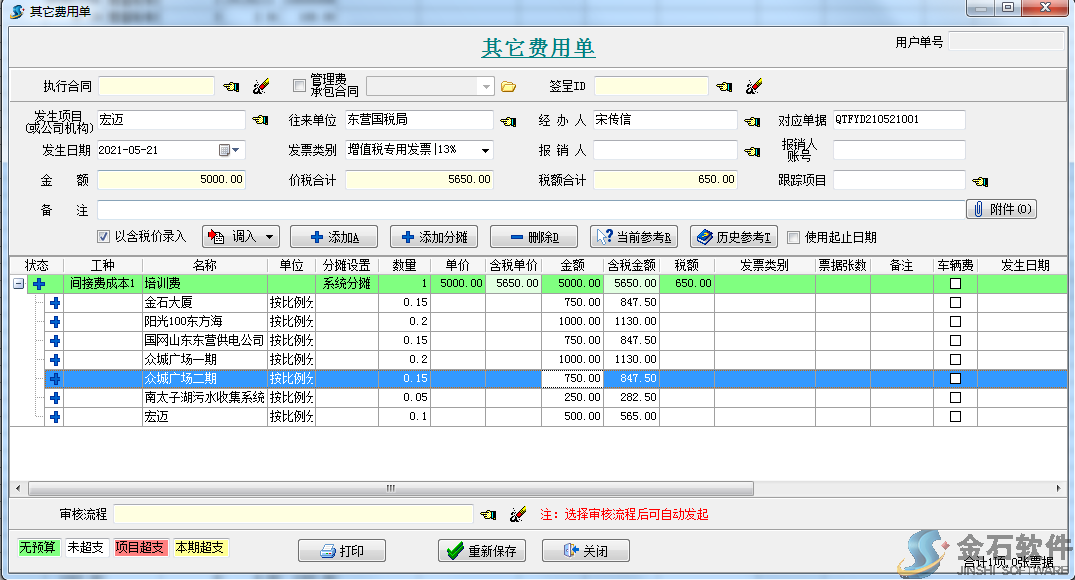Image resolution: width=1075 pixels, height=580 pixels.
Task: Click inside the 备注 remarks input field
Action: click(500, 208)
